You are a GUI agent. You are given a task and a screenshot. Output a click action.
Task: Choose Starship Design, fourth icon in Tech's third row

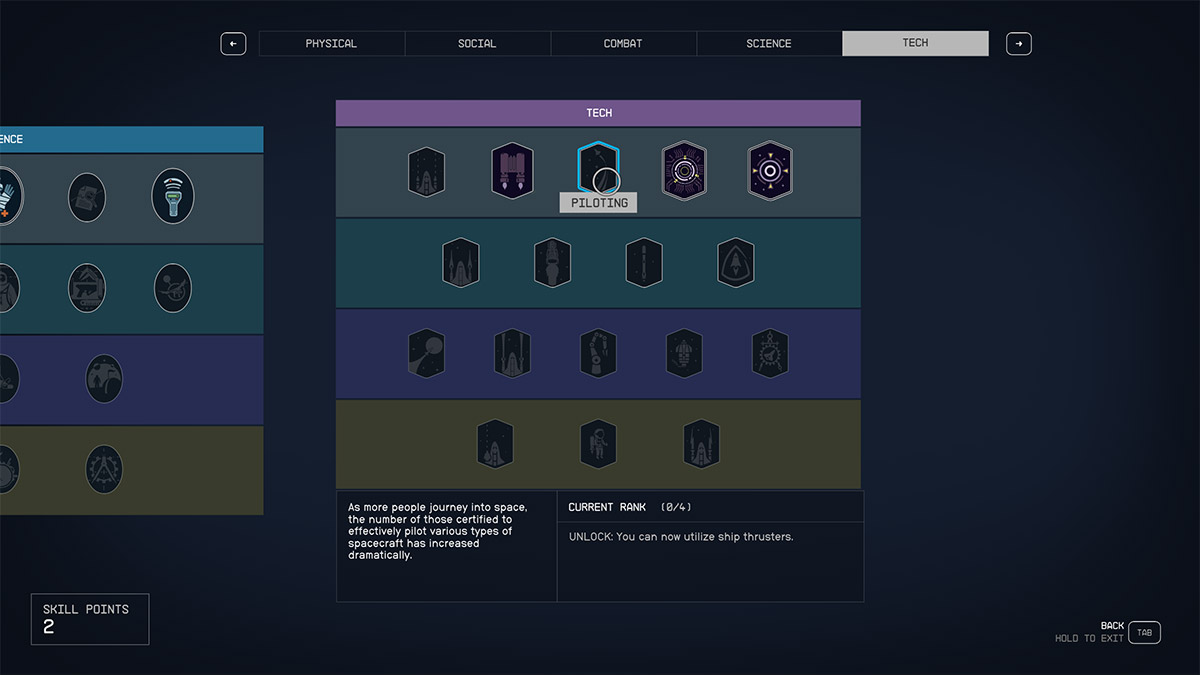click(684, 354)
